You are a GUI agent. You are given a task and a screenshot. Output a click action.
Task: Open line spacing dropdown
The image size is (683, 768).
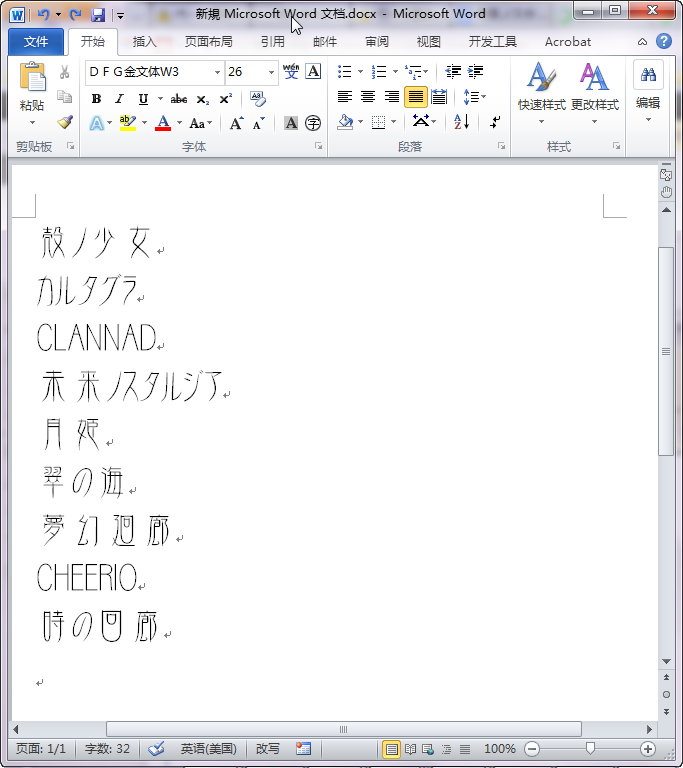(x=474, y=97)
